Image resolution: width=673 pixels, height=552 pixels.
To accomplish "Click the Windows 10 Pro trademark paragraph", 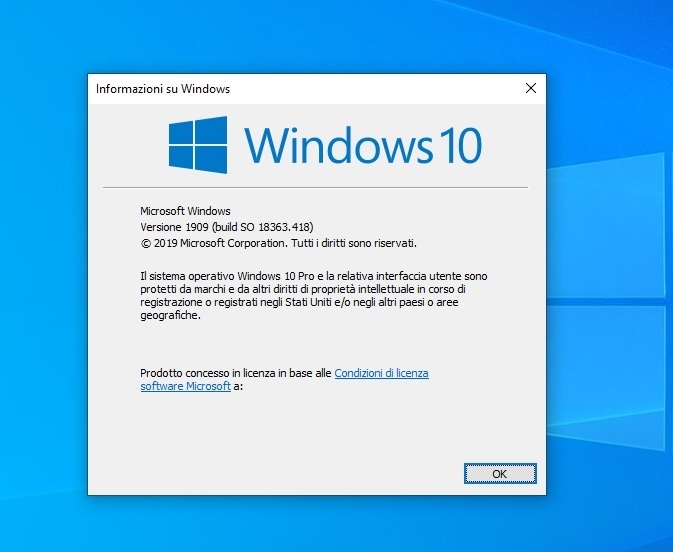I will pos(314,295).
